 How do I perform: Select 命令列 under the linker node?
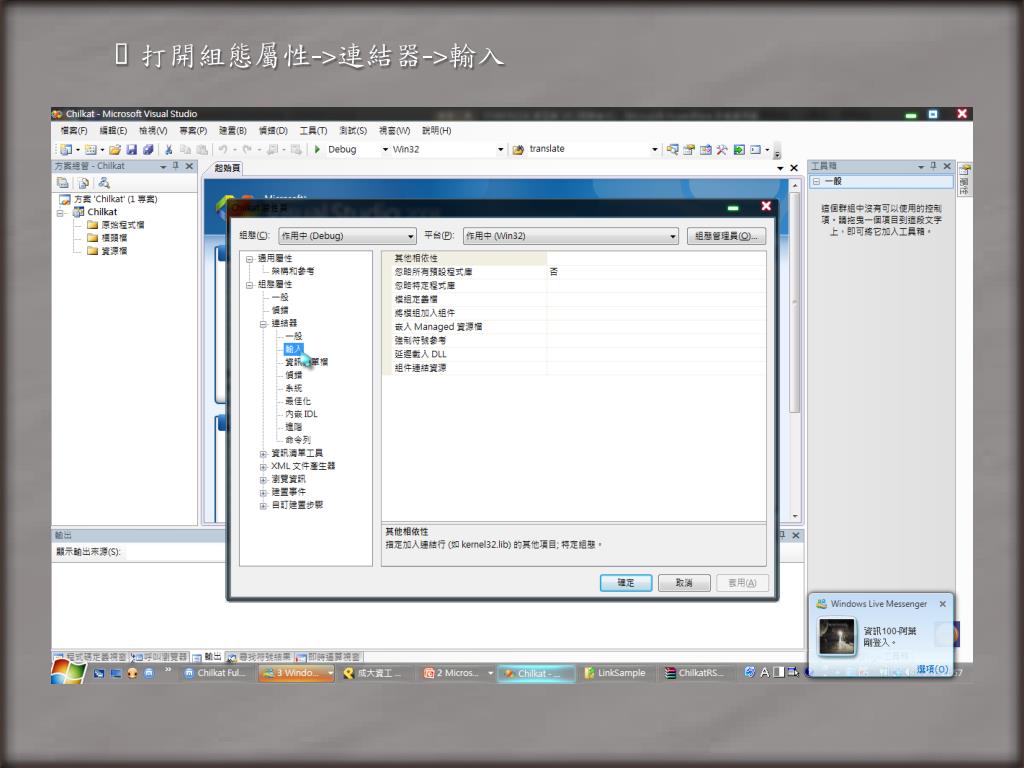tap(298, 440)
